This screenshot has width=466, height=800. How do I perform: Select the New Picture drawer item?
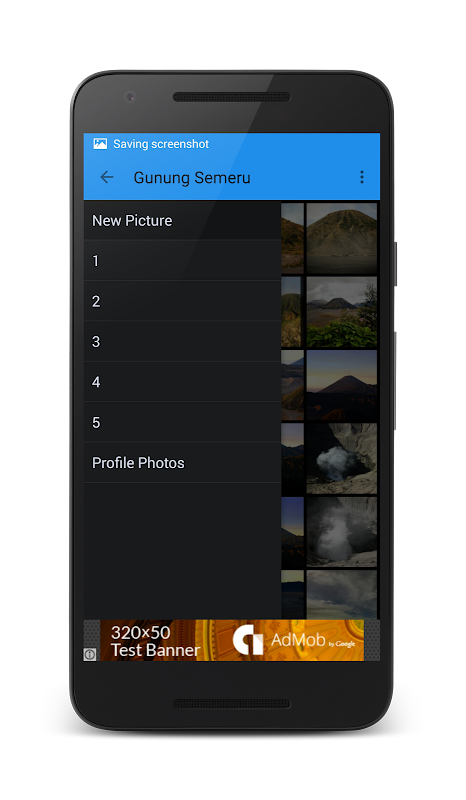point(182,220)
